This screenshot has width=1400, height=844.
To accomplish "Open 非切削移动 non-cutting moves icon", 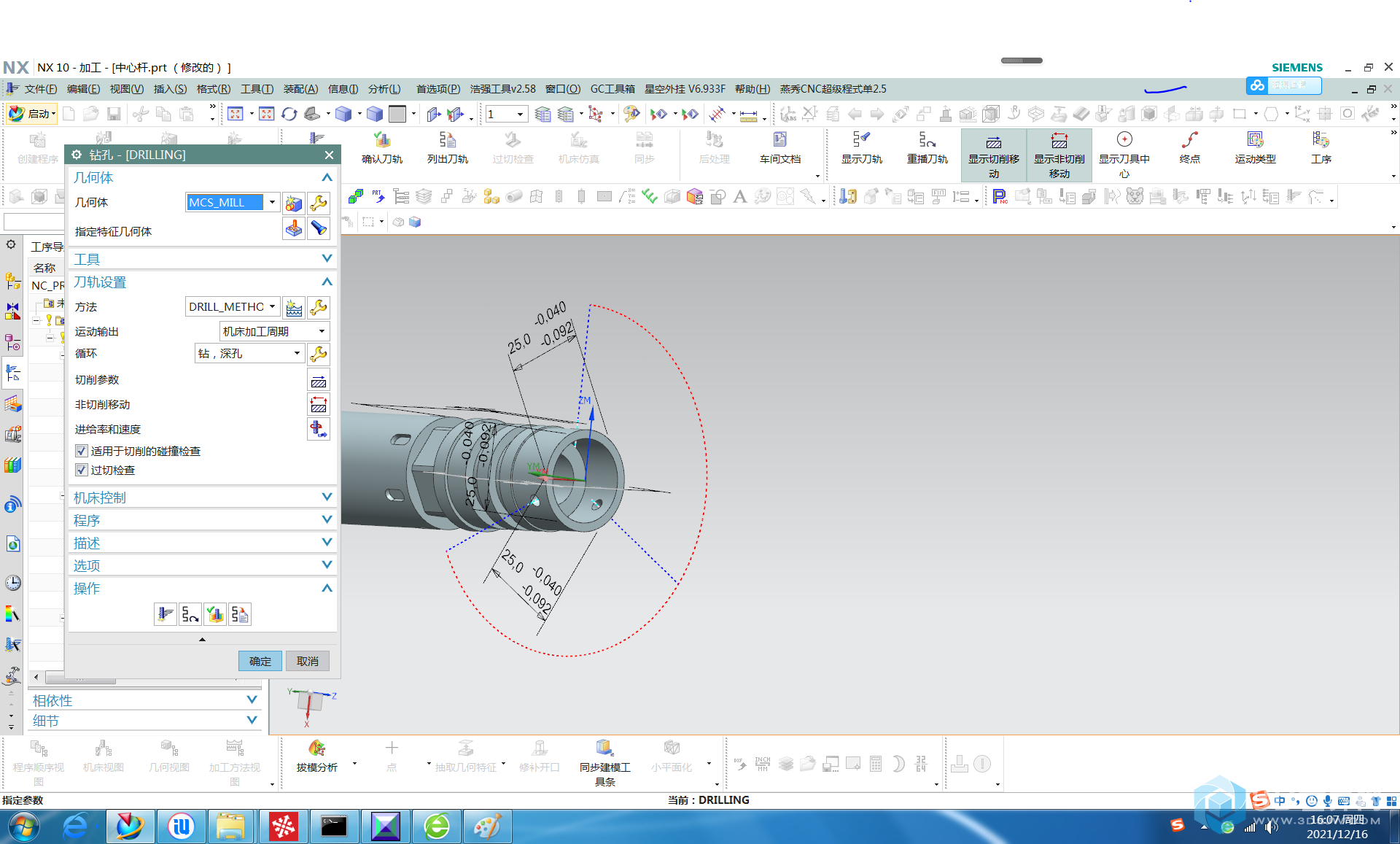I will 319,404.
